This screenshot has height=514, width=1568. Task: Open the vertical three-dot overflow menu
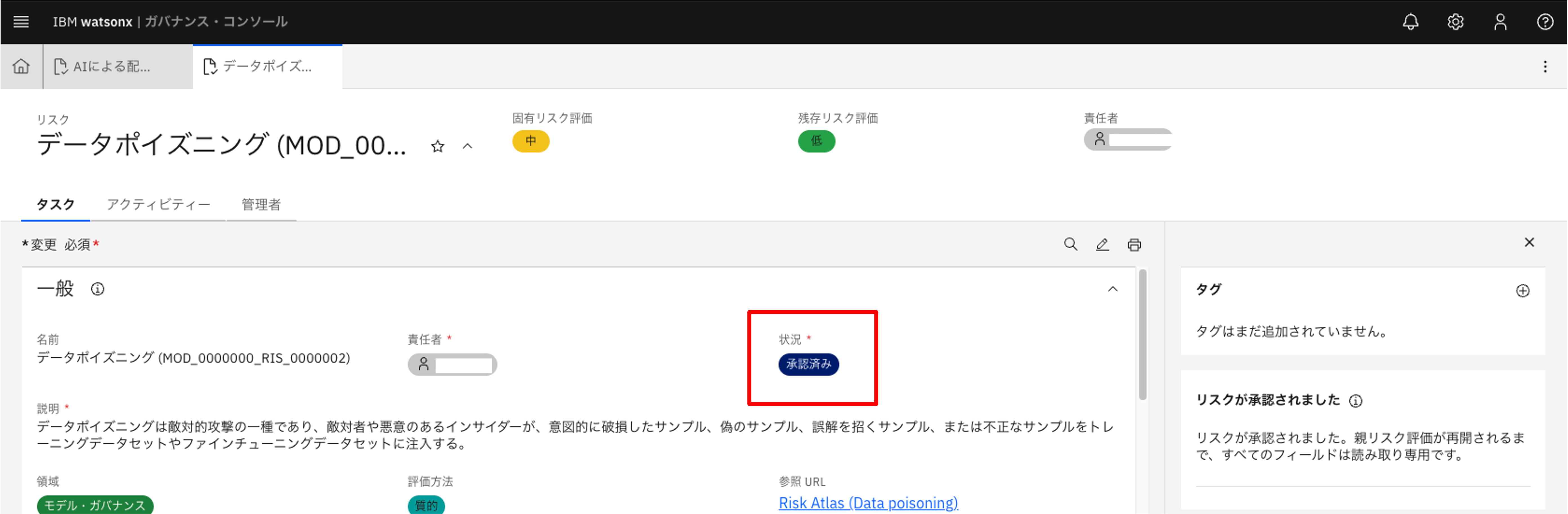[1545, 67]
